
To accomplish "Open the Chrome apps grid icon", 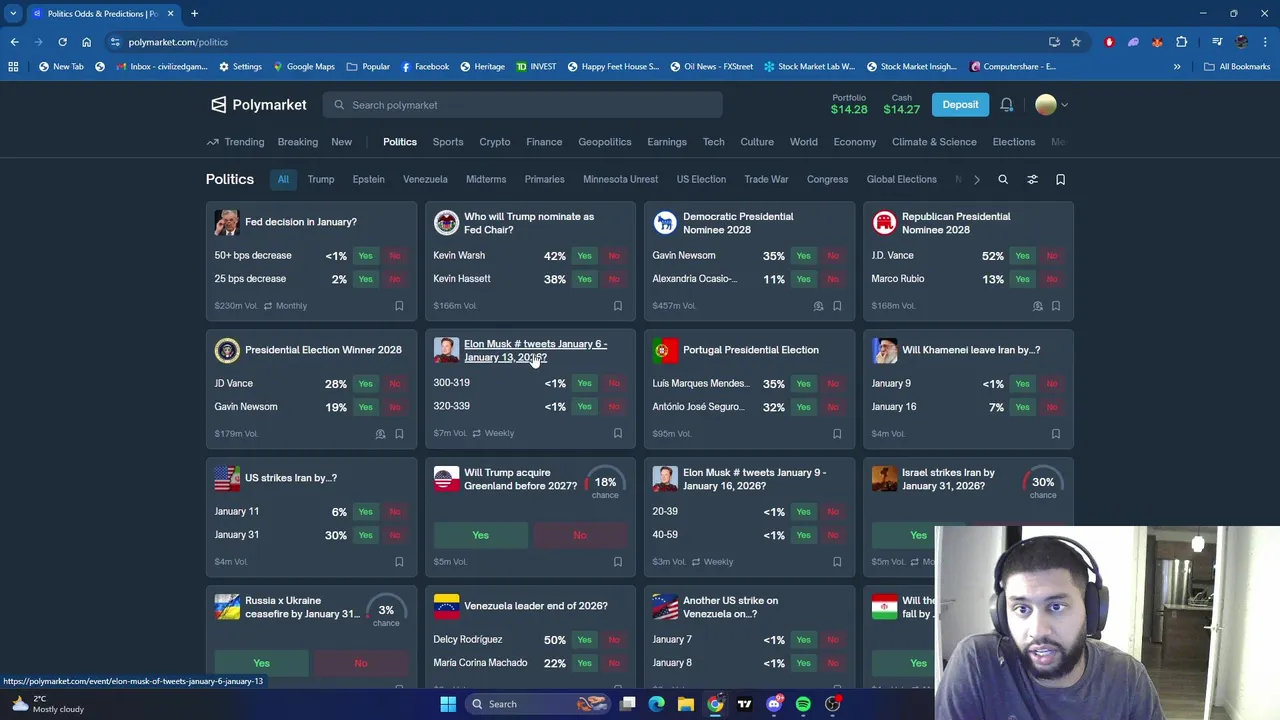I will point(13,67).
